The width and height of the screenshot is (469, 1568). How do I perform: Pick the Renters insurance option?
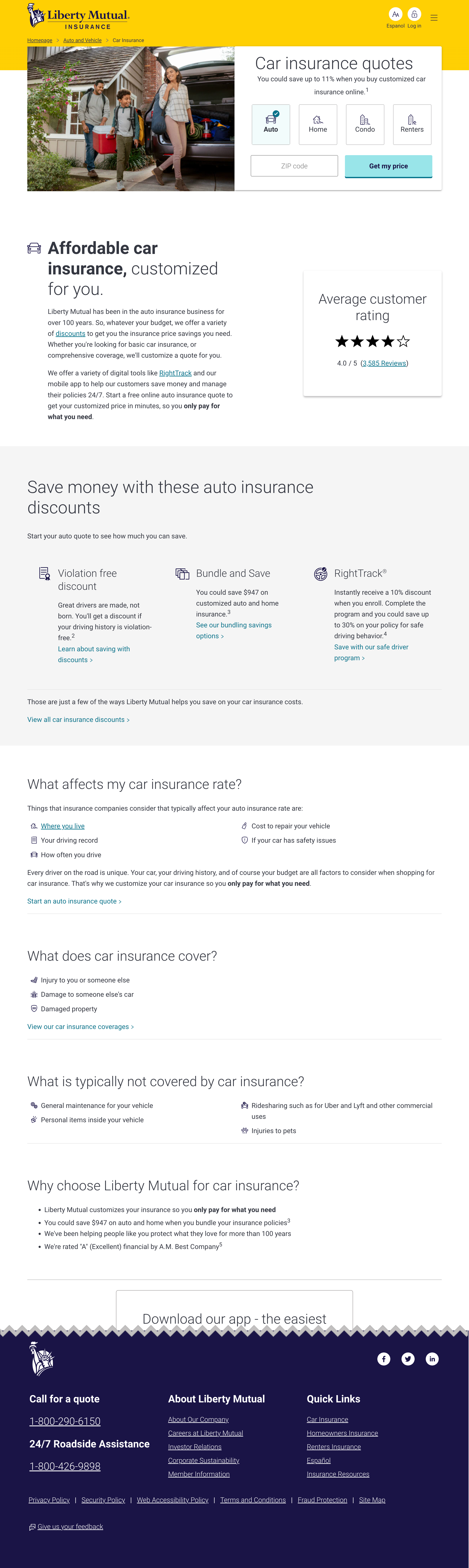coord(412,124)
